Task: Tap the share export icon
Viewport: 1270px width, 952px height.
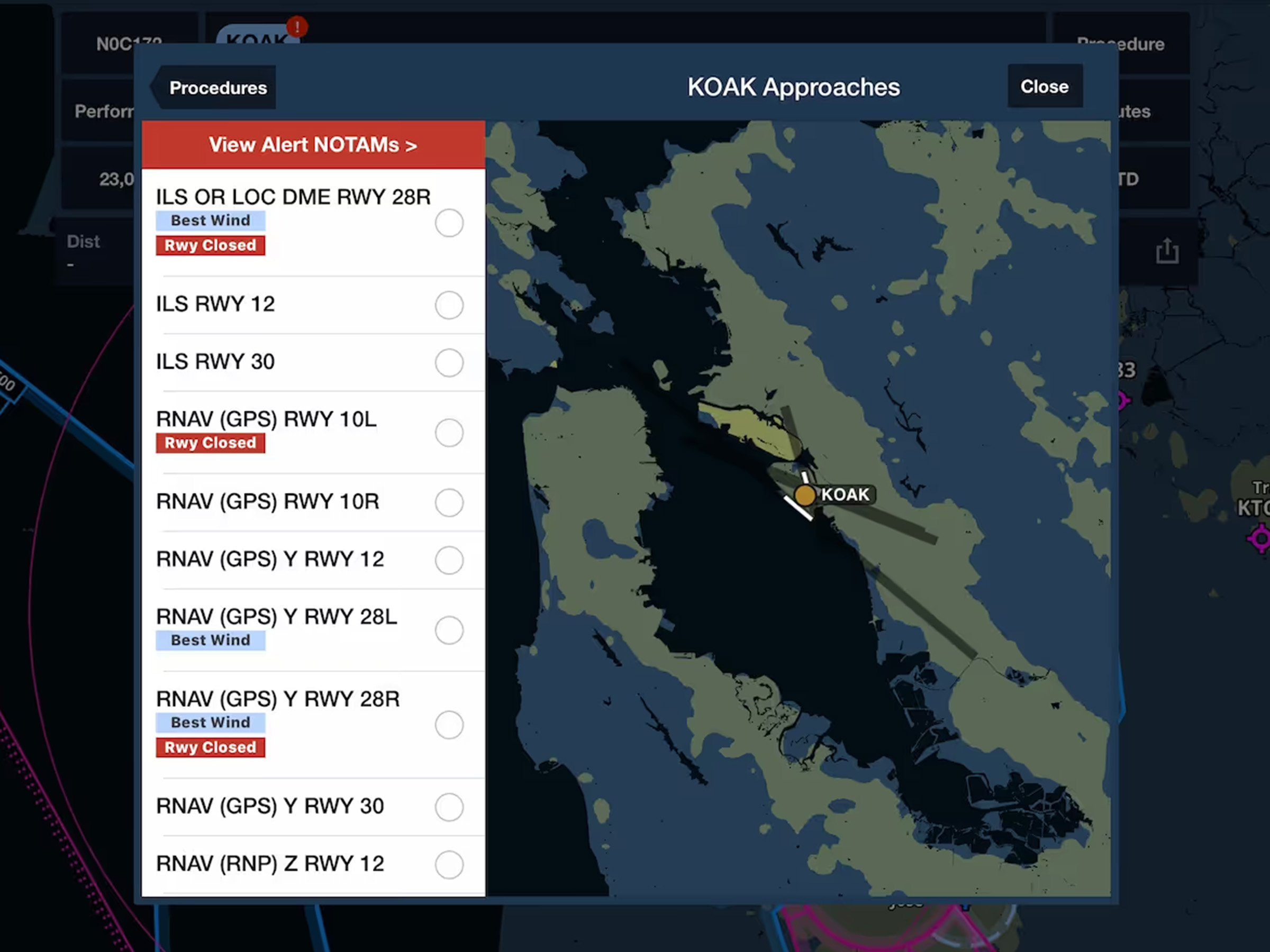Action: point(1167,251)
